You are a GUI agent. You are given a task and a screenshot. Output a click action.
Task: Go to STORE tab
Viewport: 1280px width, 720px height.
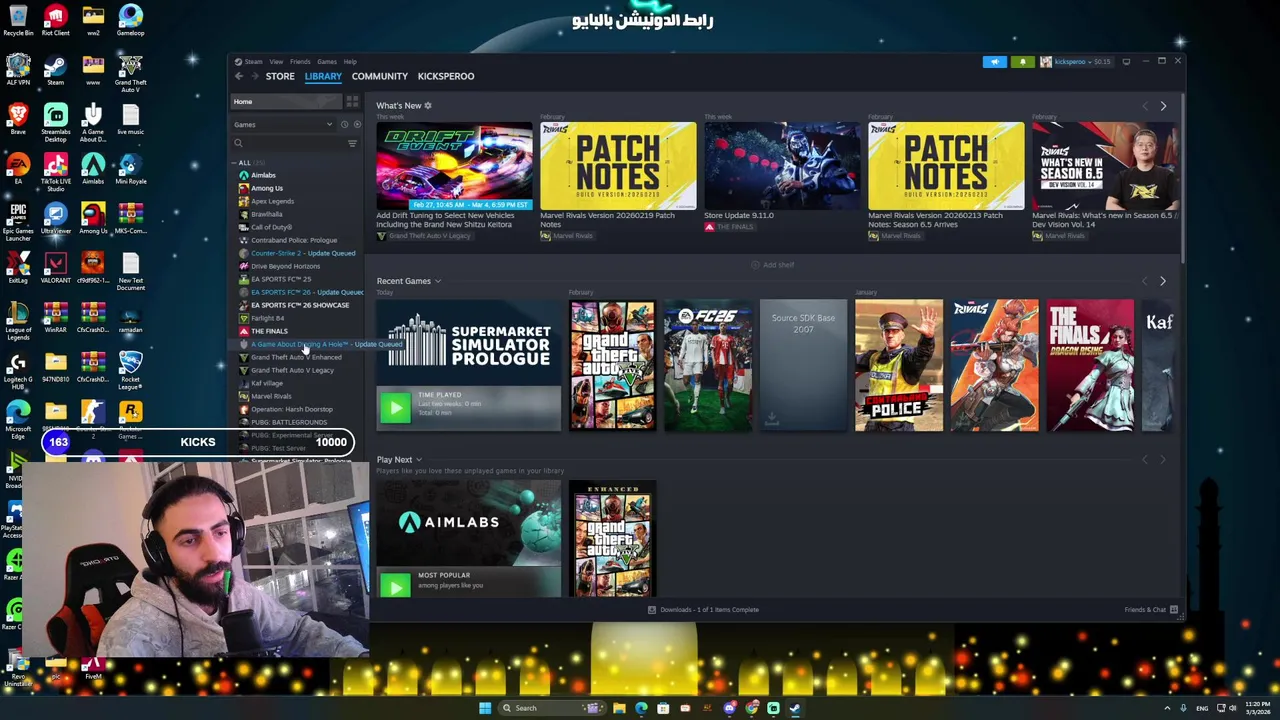280,76
